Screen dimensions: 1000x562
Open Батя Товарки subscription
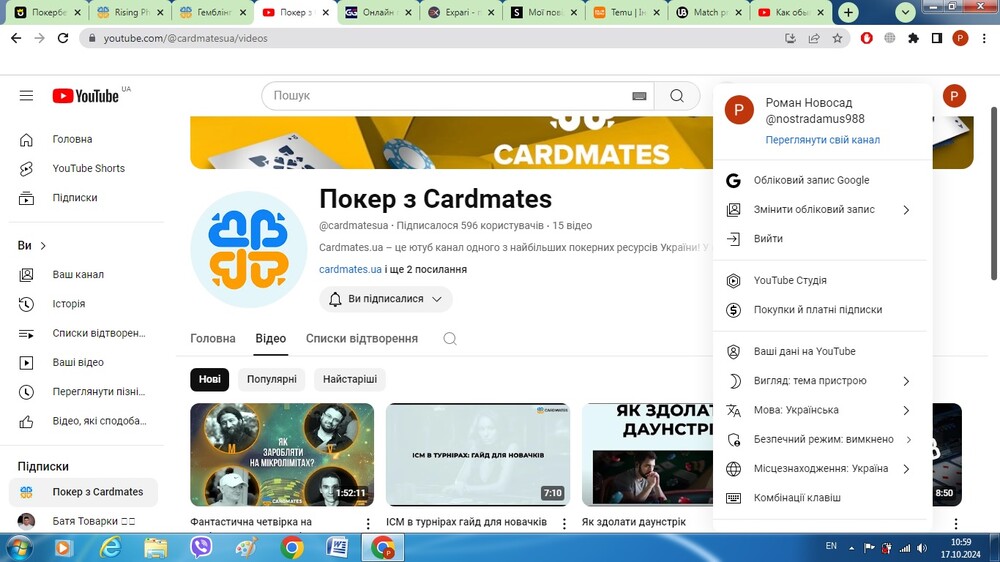84,521
